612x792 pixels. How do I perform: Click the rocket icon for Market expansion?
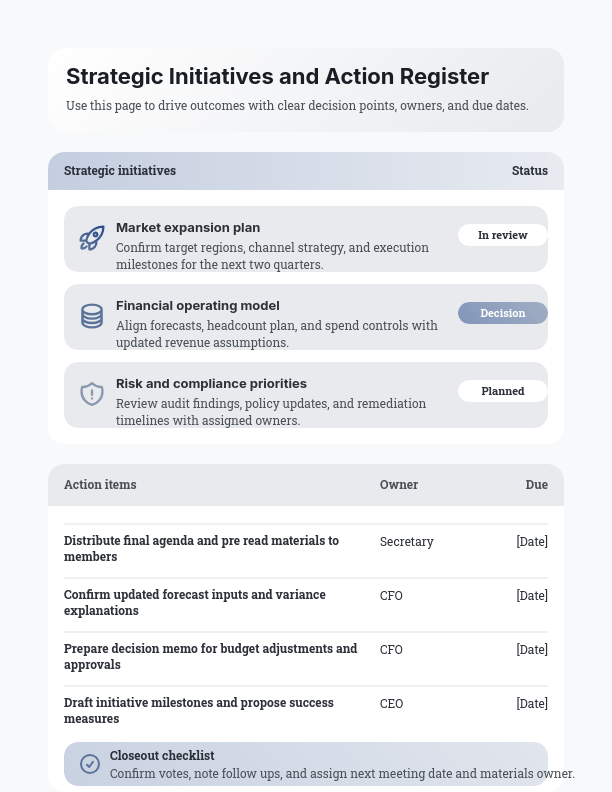tap(92, 238)
